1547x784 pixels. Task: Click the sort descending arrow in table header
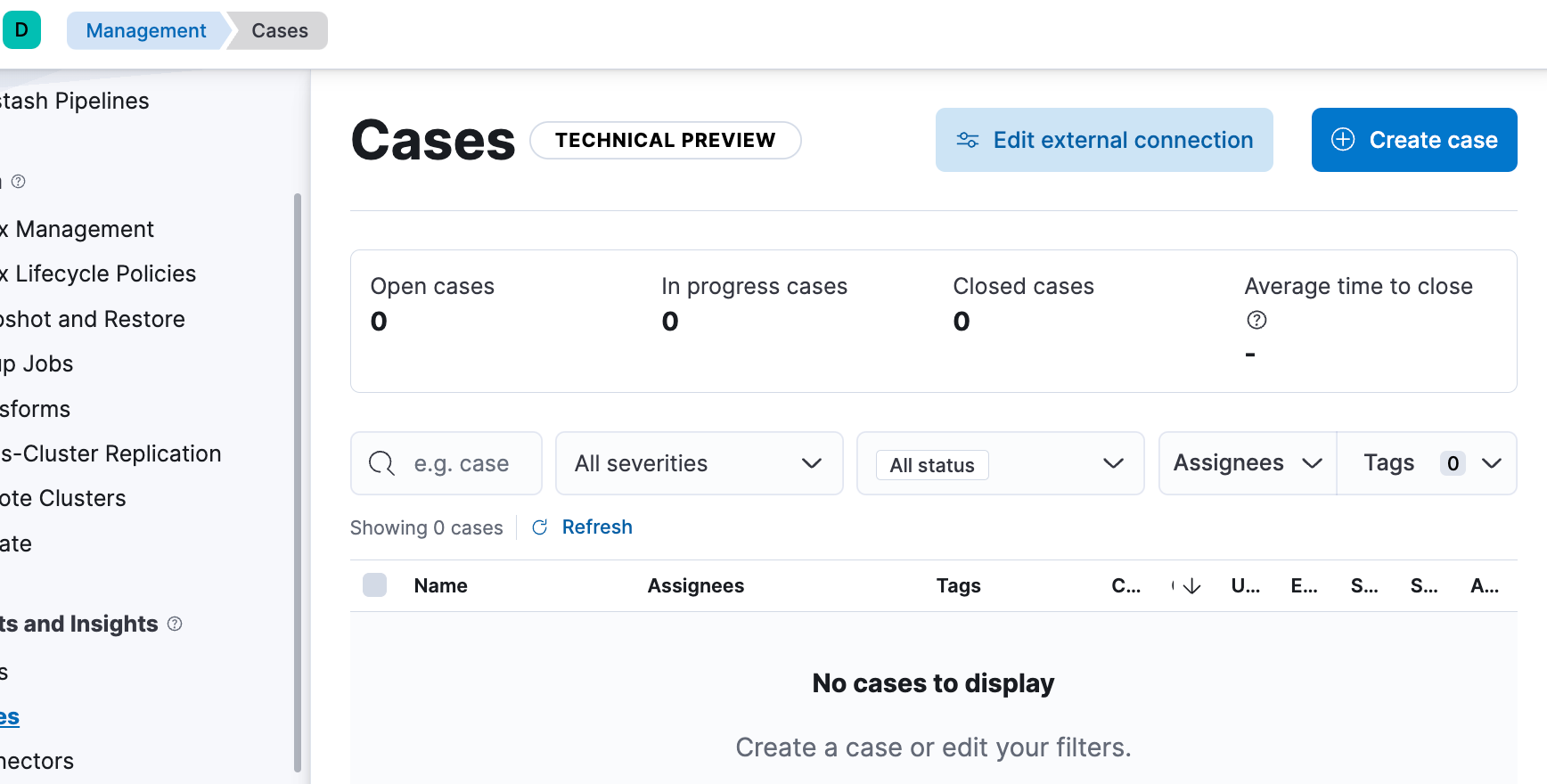pos(1191,586)
